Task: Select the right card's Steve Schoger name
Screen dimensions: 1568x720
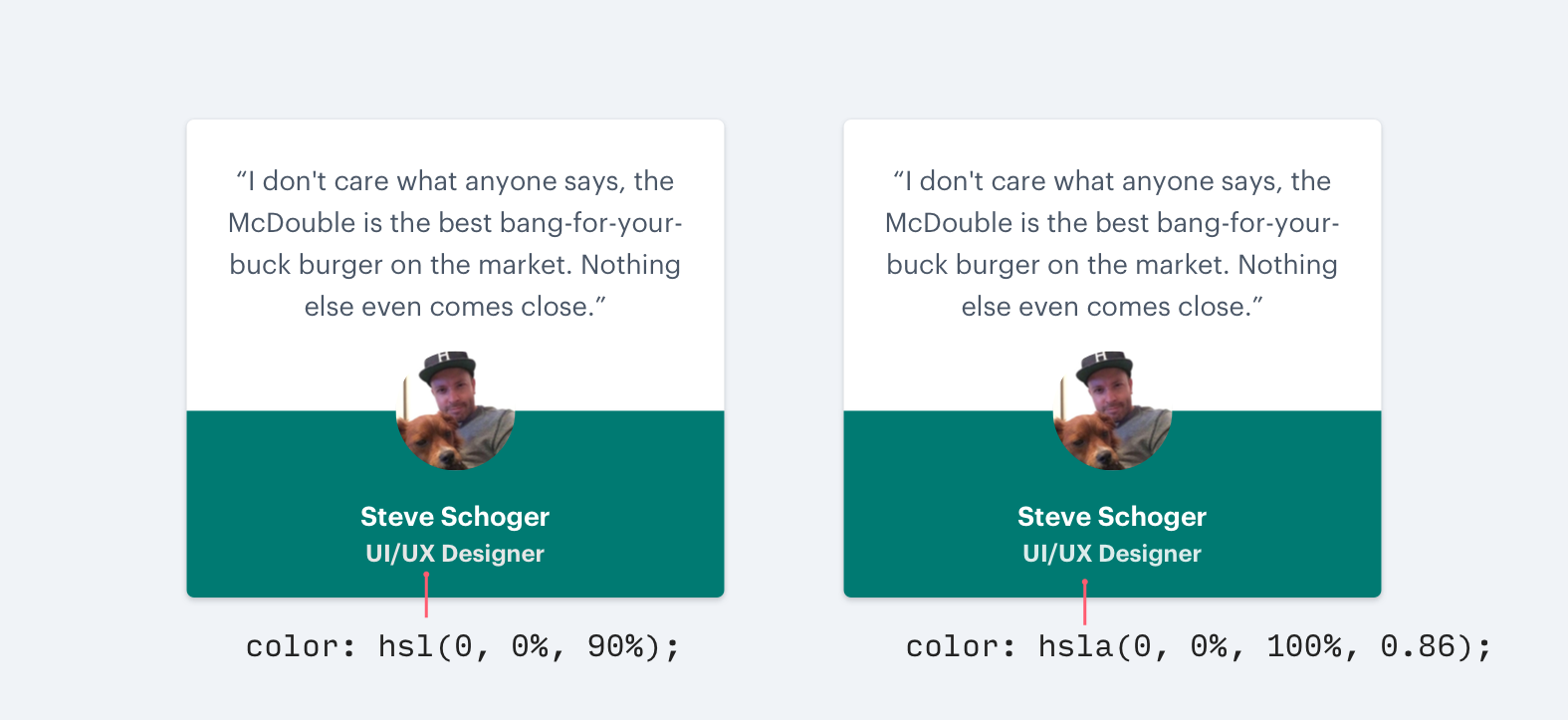Action: coord(1112,517)
